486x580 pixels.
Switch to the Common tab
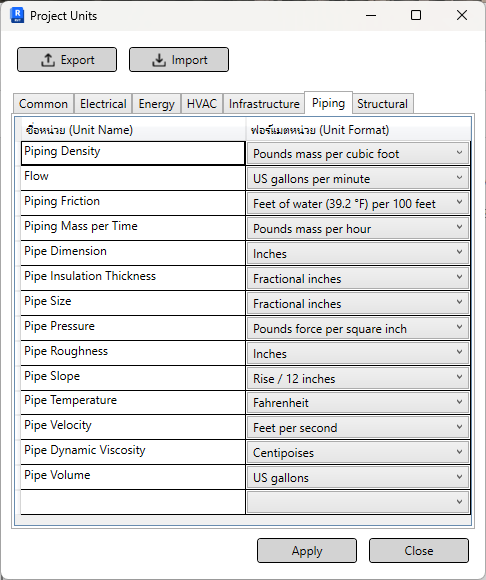click(x=44, y=104)
